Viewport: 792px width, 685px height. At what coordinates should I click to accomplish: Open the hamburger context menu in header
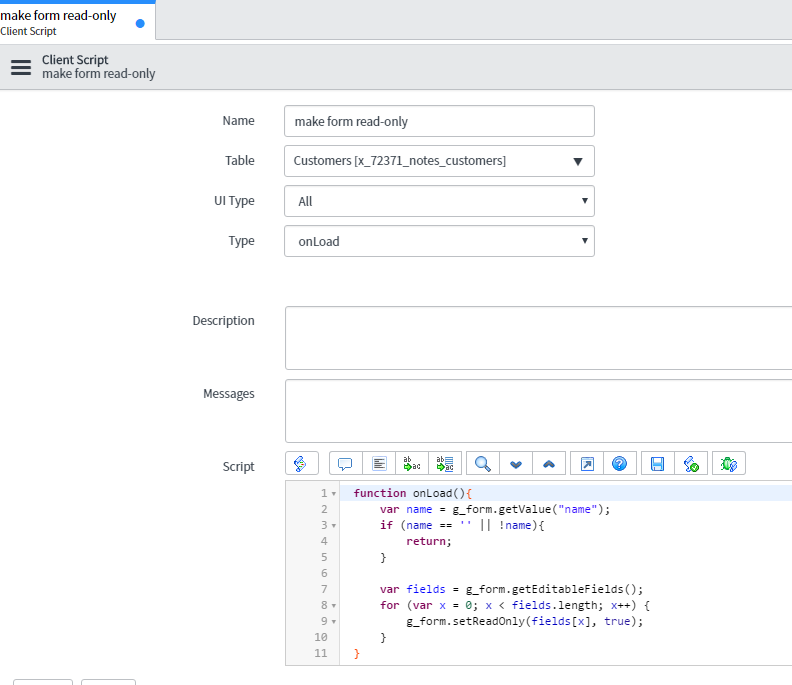coord(21,67)
